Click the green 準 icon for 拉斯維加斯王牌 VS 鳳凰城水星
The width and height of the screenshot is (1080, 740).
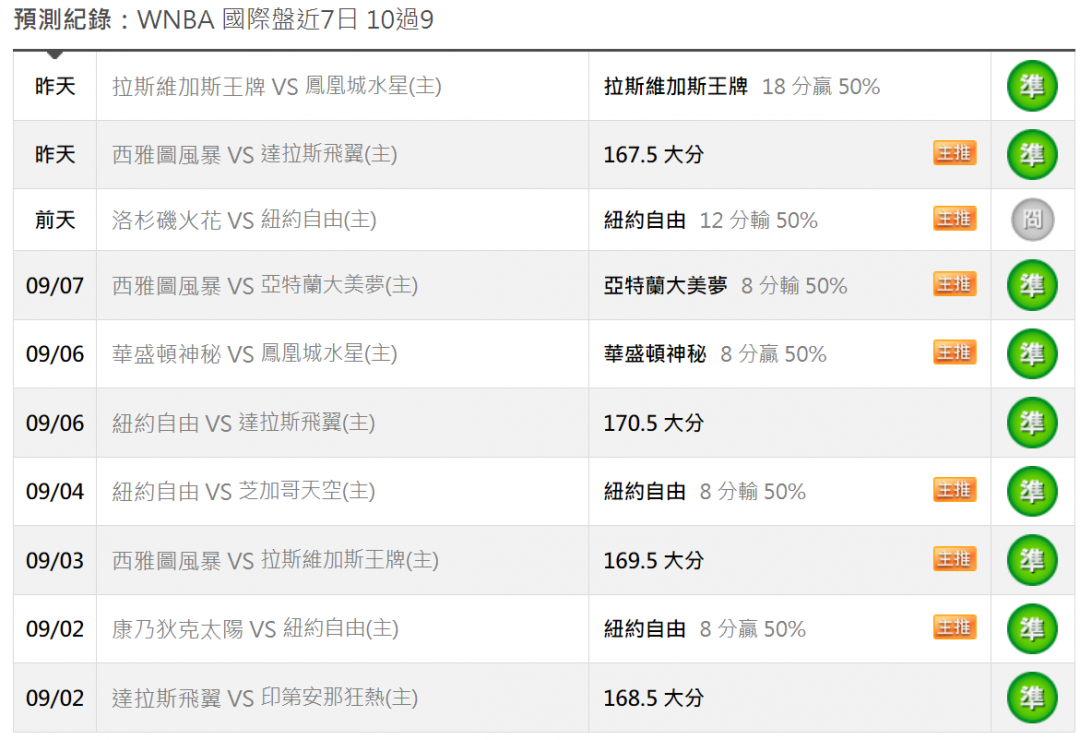point(1032,86)
